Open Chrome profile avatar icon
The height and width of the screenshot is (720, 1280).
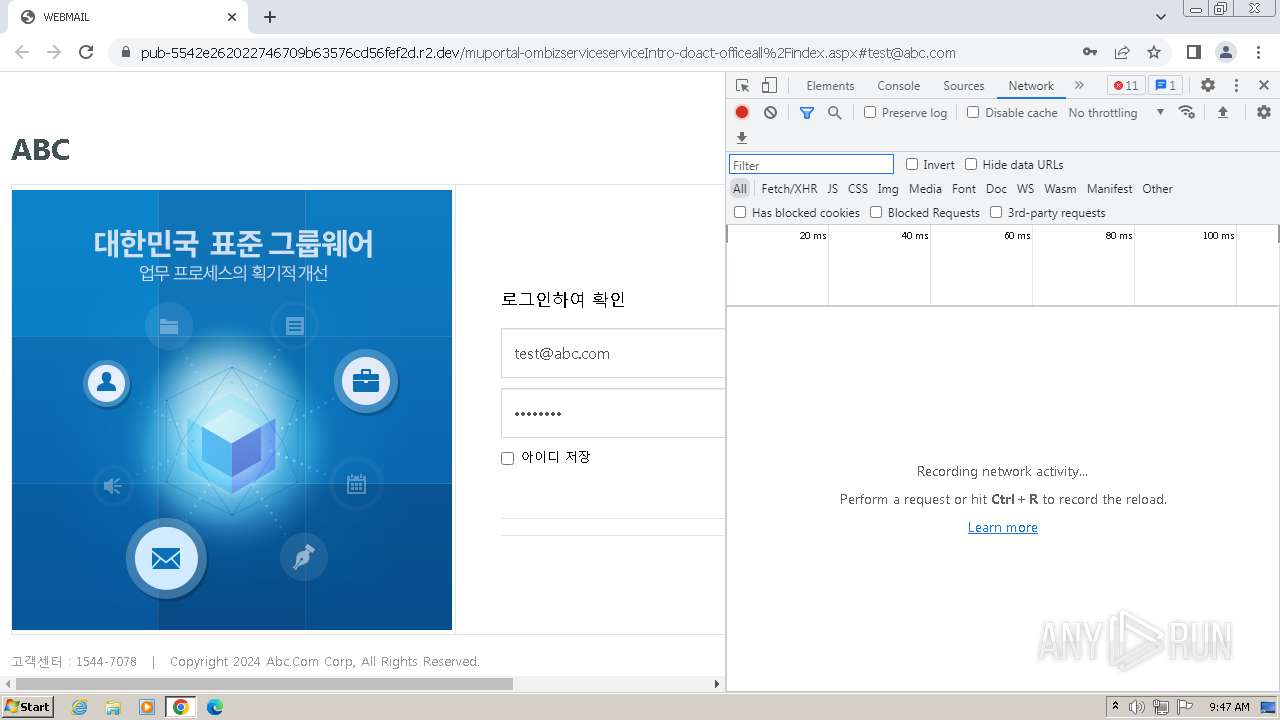tap(1226, 52)
